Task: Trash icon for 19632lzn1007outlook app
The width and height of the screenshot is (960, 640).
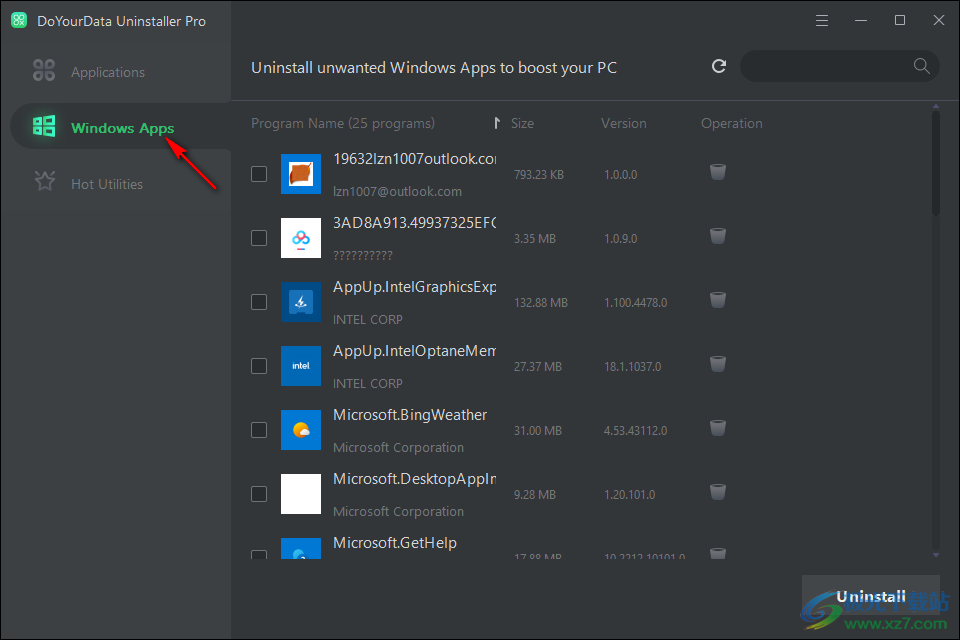Action: point(718,172)
